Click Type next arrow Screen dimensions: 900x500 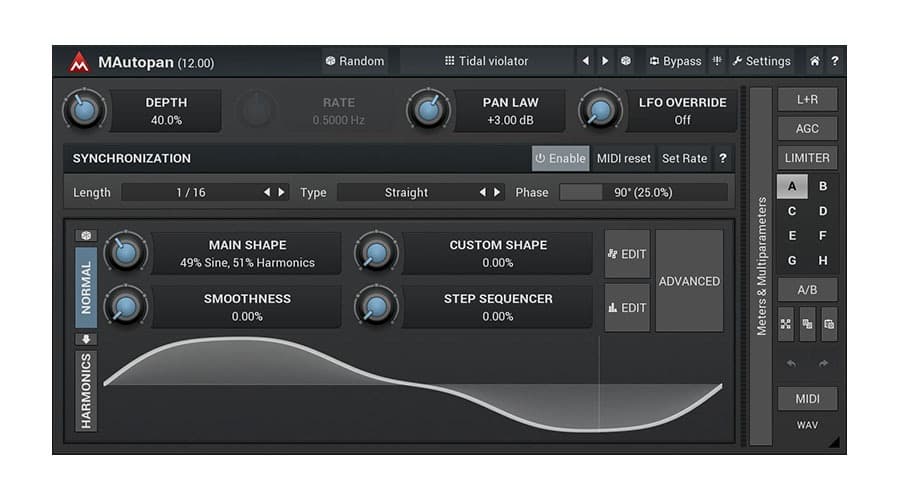coord(497,192)
